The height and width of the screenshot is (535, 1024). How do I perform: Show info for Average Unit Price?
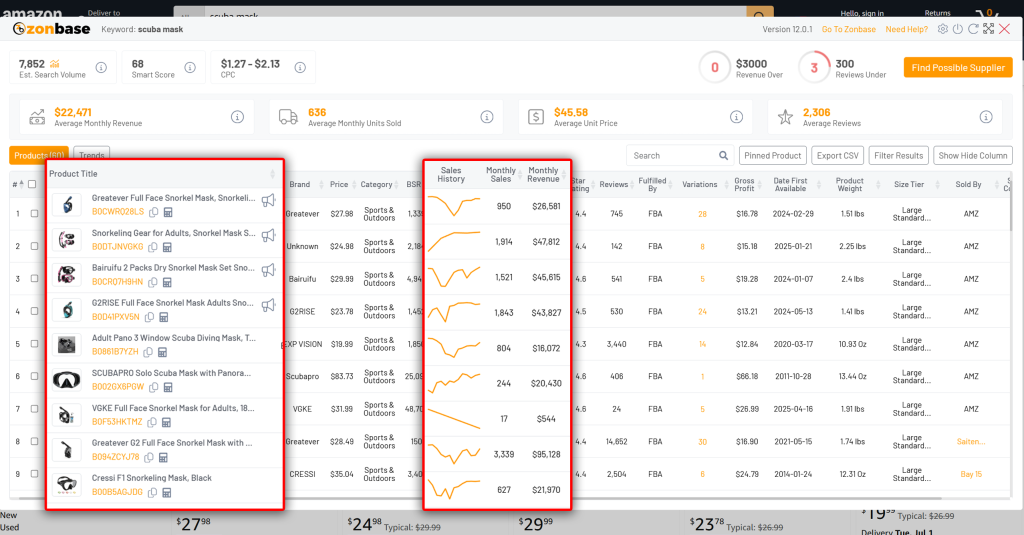(736, 117)
